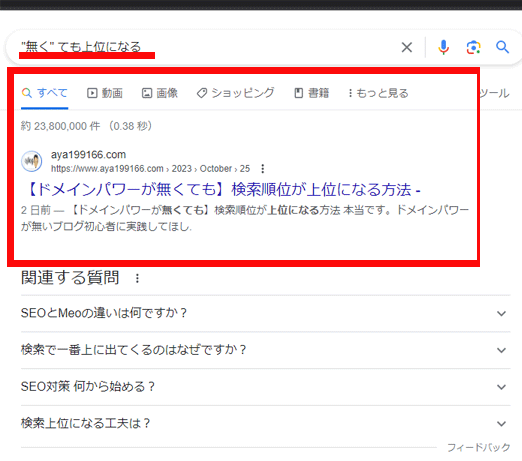Click the フィードバック link

[x=478, y=447]
